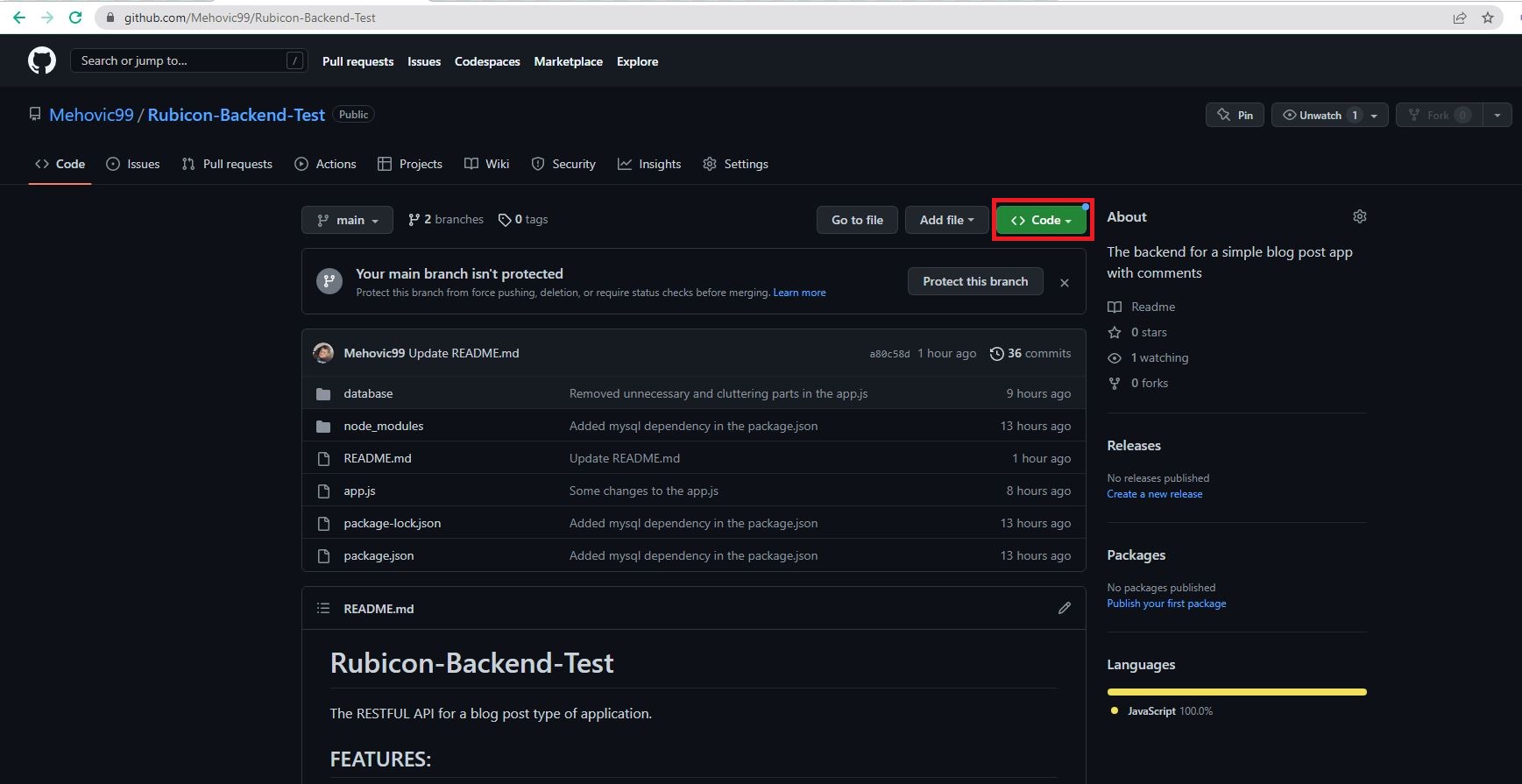Open the Unwatch notifications dropdown

coord(1330,115)
